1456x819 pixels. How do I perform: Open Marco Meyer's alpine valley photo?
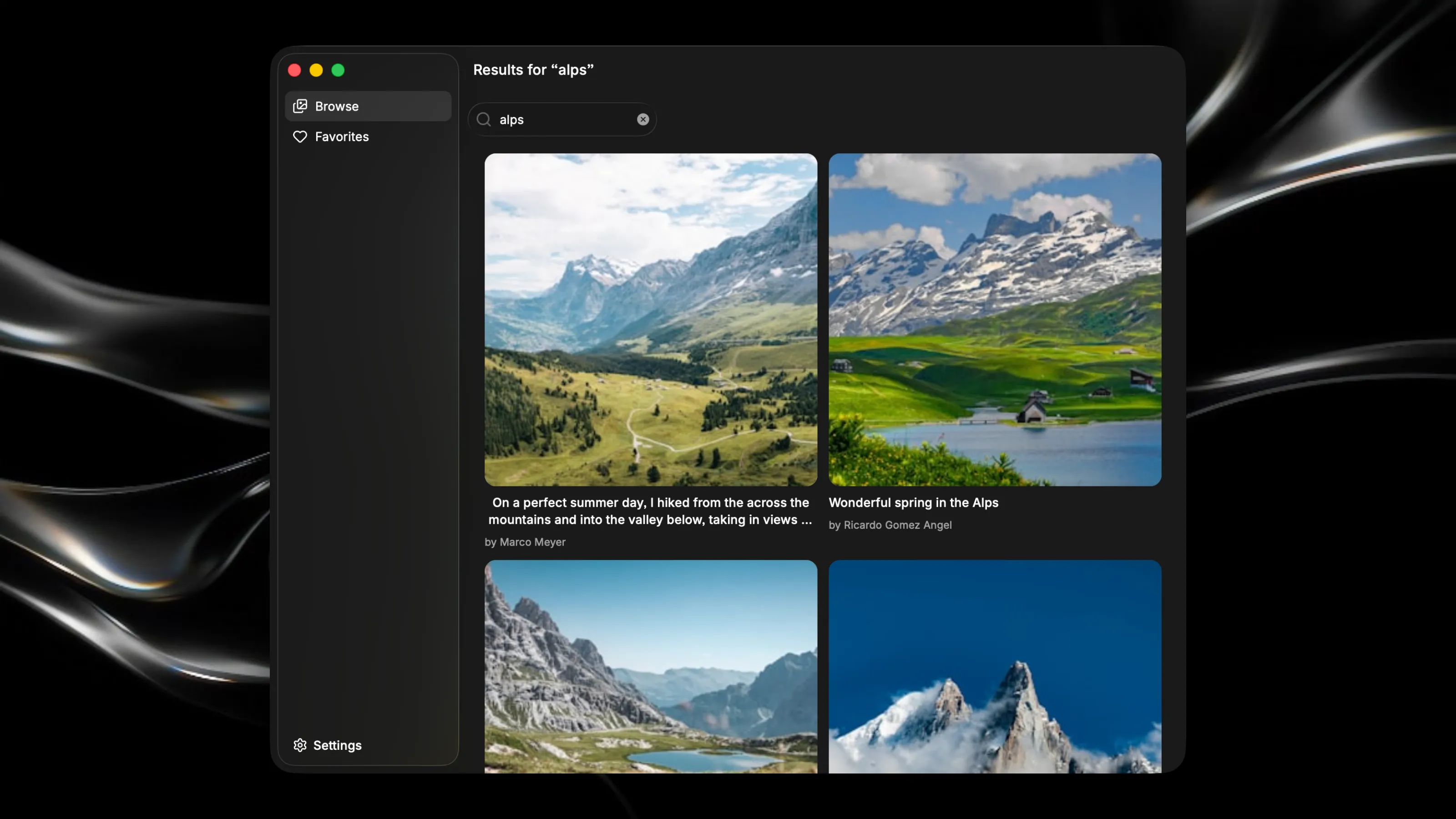[651, 319]
